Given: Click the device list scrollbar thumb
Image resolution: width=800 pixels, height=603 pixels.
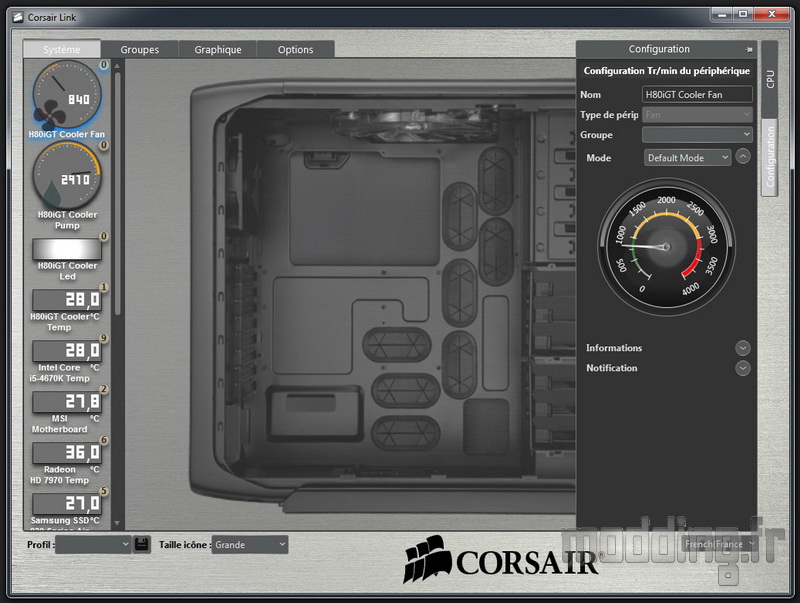Looking at the screenshot, I should coord(117,194).
